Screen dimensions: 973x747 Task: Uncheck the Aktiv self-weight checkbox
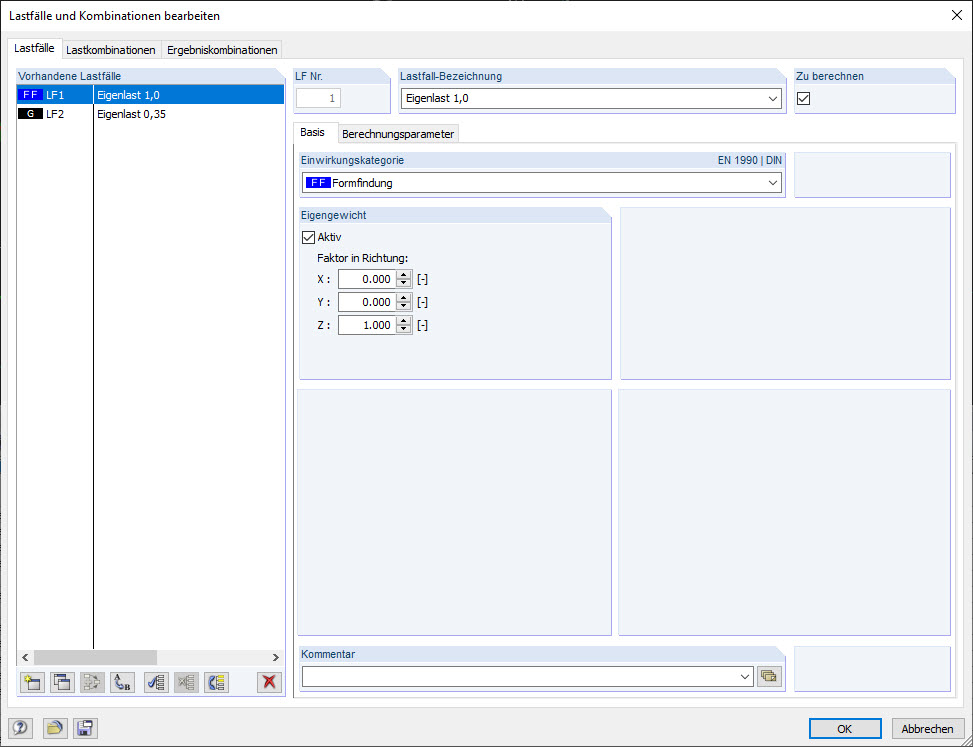(308, 237)
